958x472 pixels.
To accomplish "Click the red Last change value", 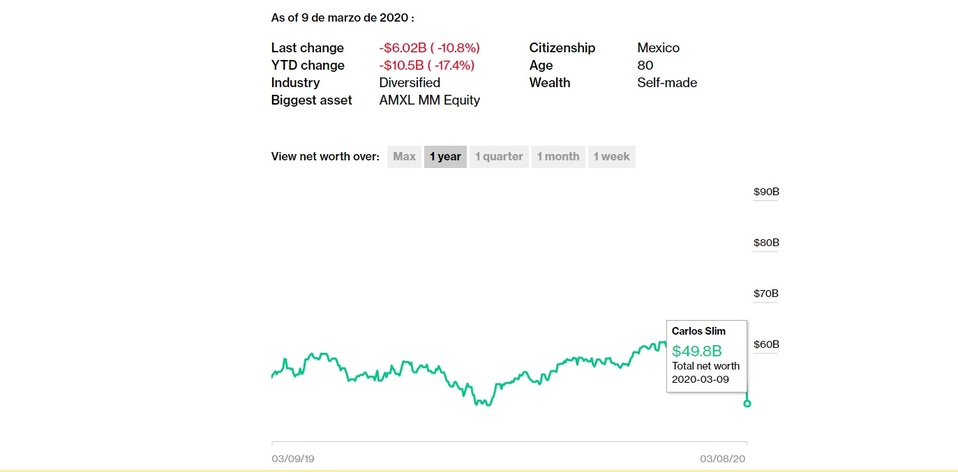I will [429, 48].
